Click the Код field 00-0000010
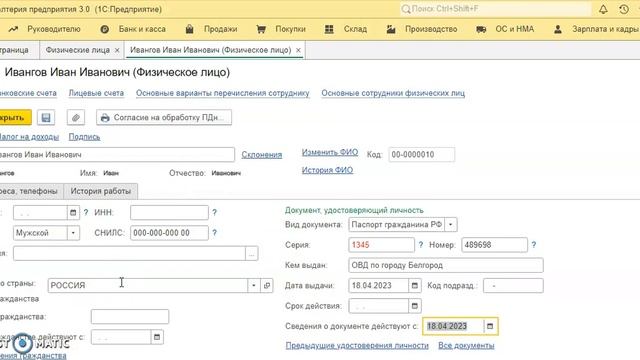This screenshot has width=640, height=360. 422,155
